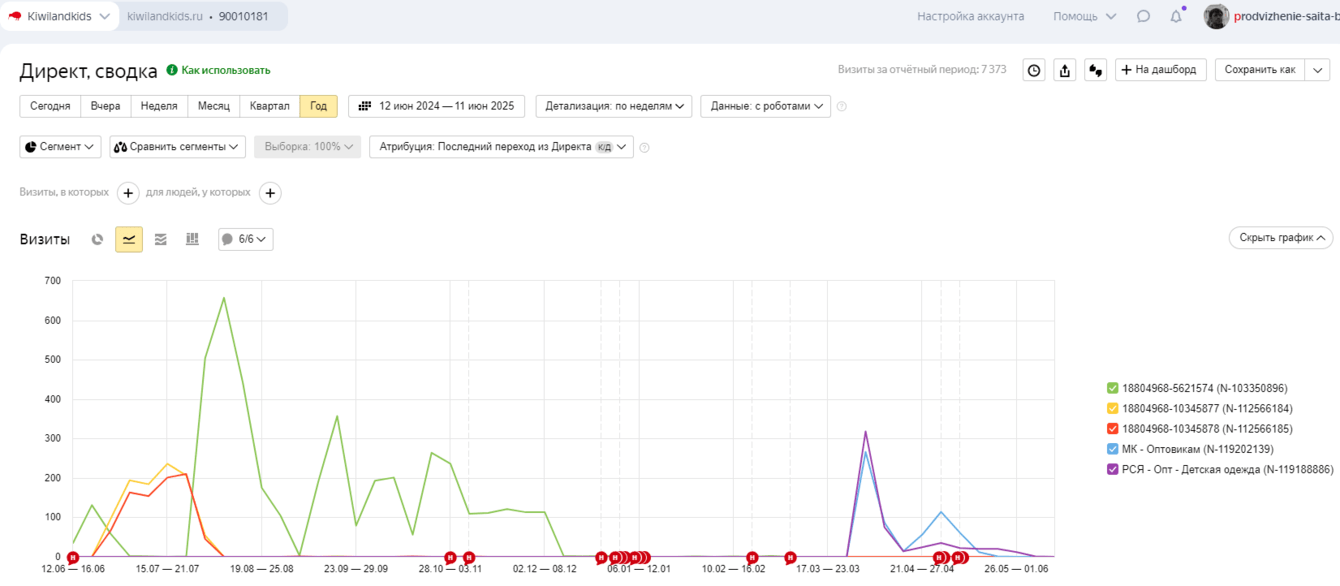The image size is (1340, 586).
Task: Click green line peak near 650 visits
Action: (x=224, y=297)
